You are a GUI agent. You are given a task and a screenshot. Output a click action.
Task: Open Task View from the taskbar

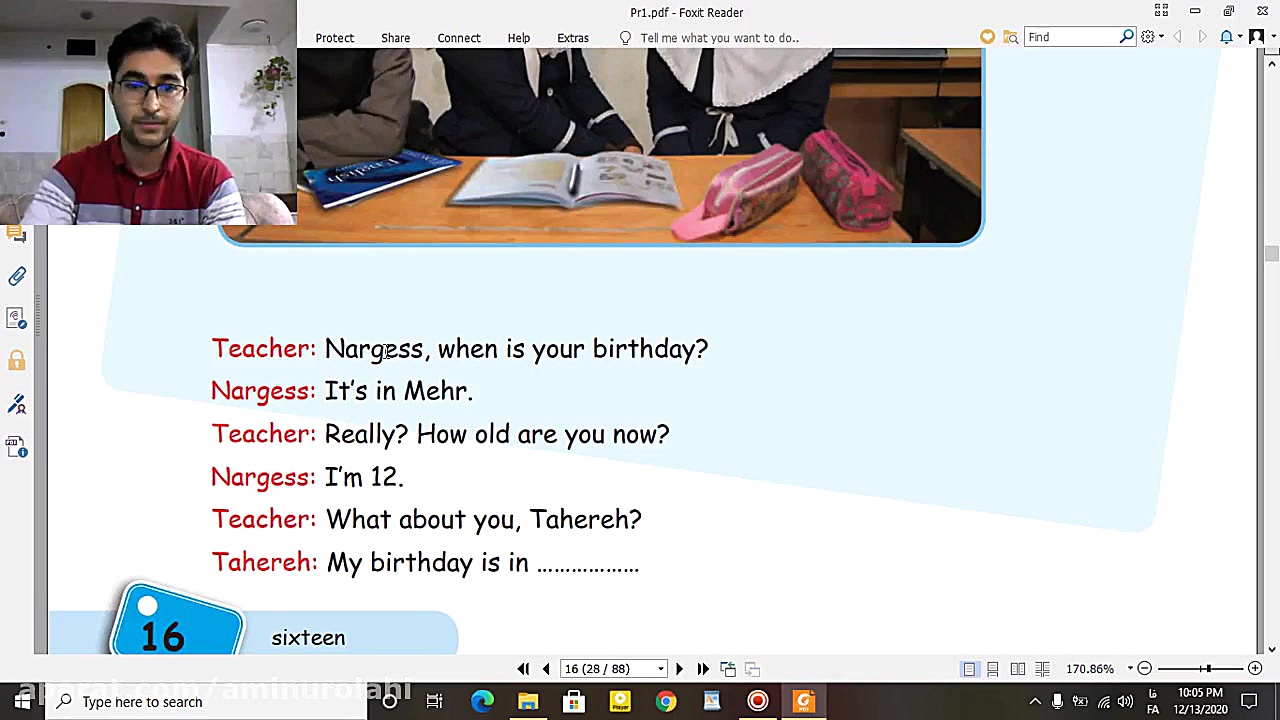[x=434, y=702]
